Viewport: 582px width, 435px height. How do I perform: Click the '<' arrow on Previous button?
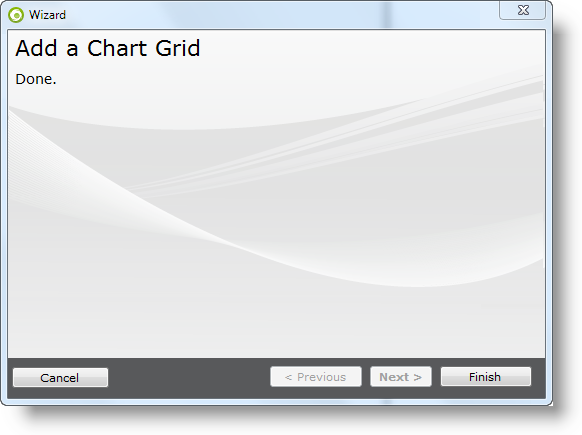click(288, 377)
